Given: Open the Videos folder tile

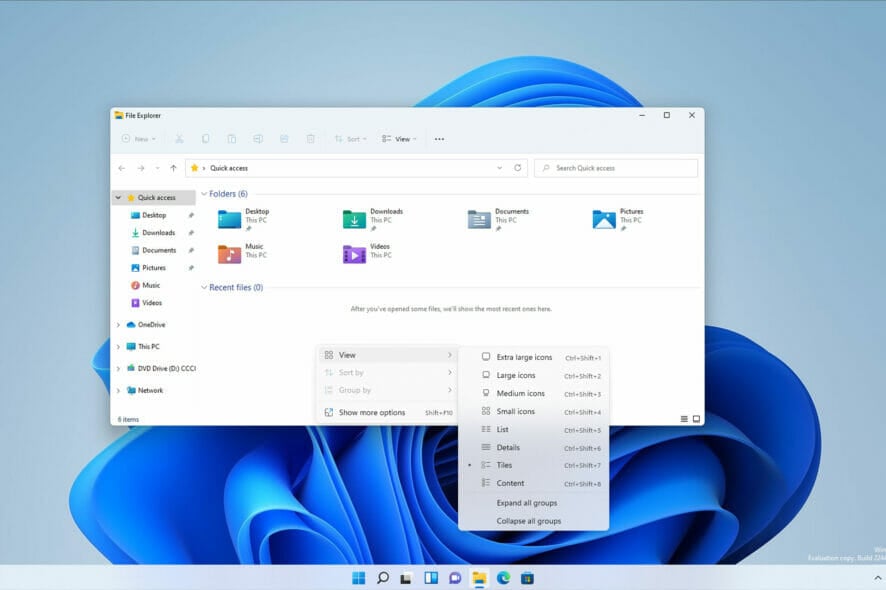Looking at the screenshot, I should coord(355,254).
